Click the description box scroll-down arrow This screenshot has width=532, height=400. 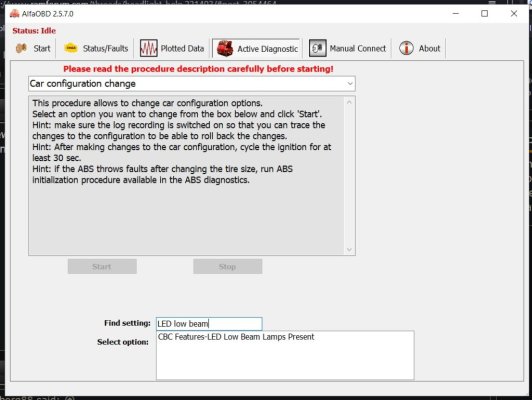349,250
